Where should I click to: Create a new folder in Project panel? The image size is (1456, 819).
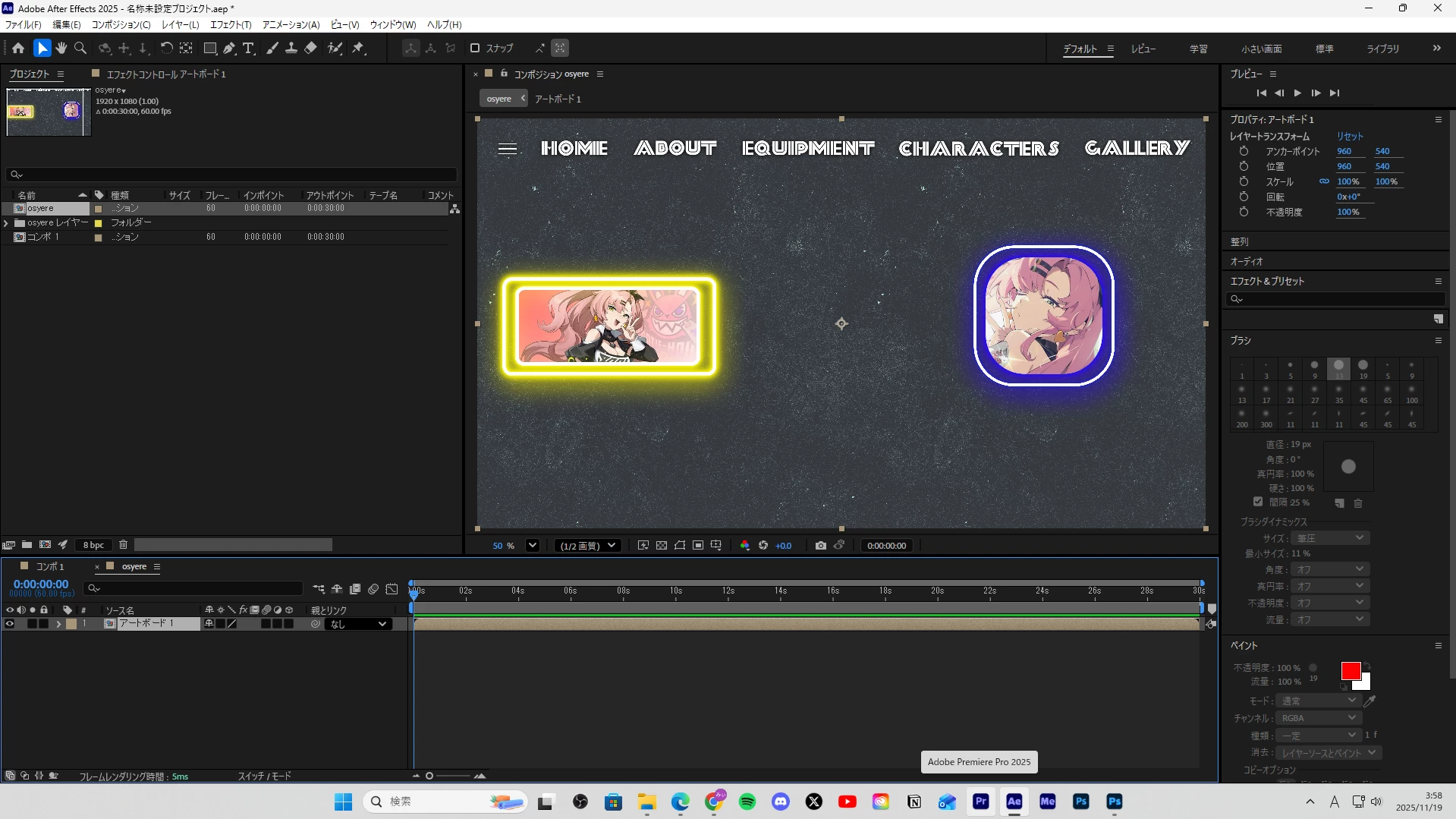[x=27, y=544]
